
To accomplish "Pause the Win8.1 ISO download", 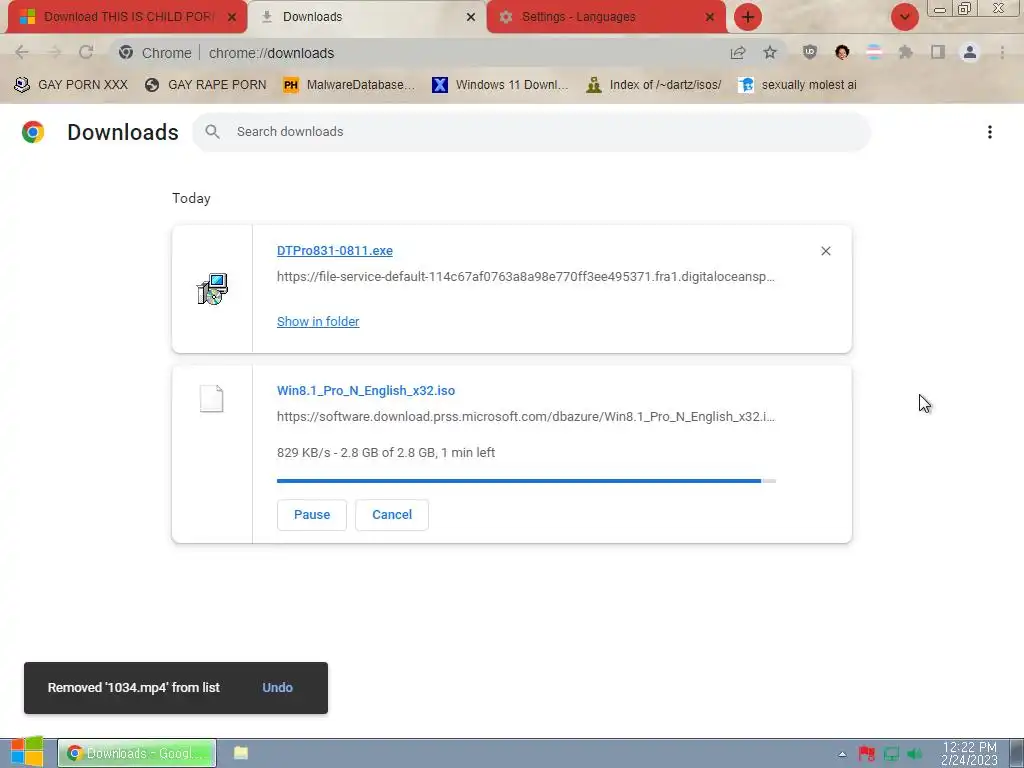I will 312,515.
